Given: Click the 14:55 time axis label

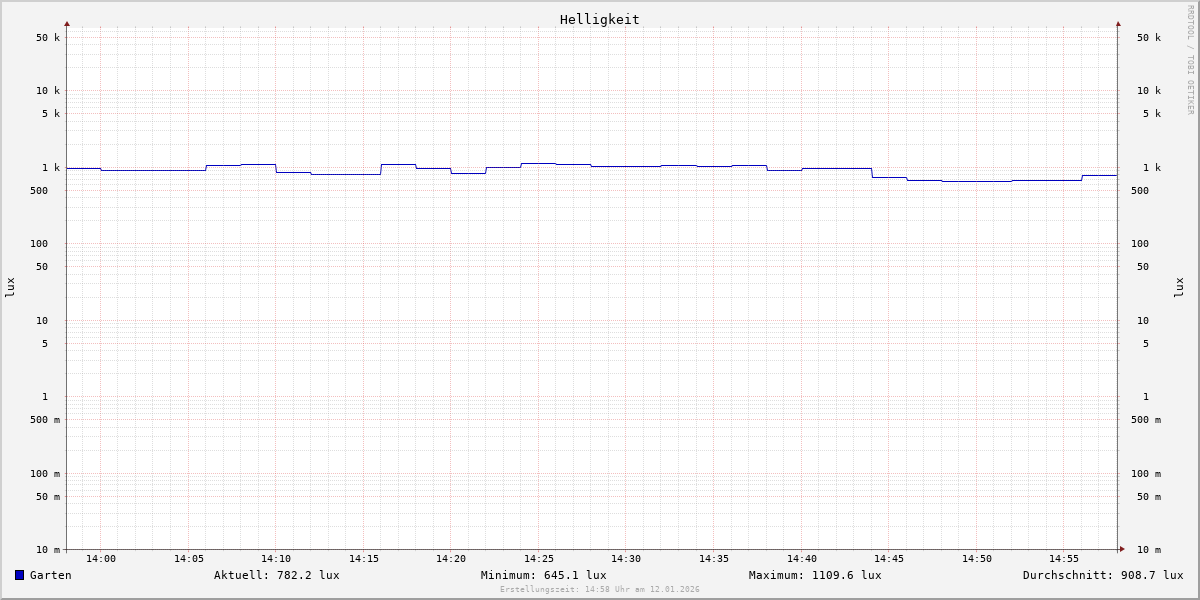Looking at the screenshot, I should click(x=1064, y=559).
